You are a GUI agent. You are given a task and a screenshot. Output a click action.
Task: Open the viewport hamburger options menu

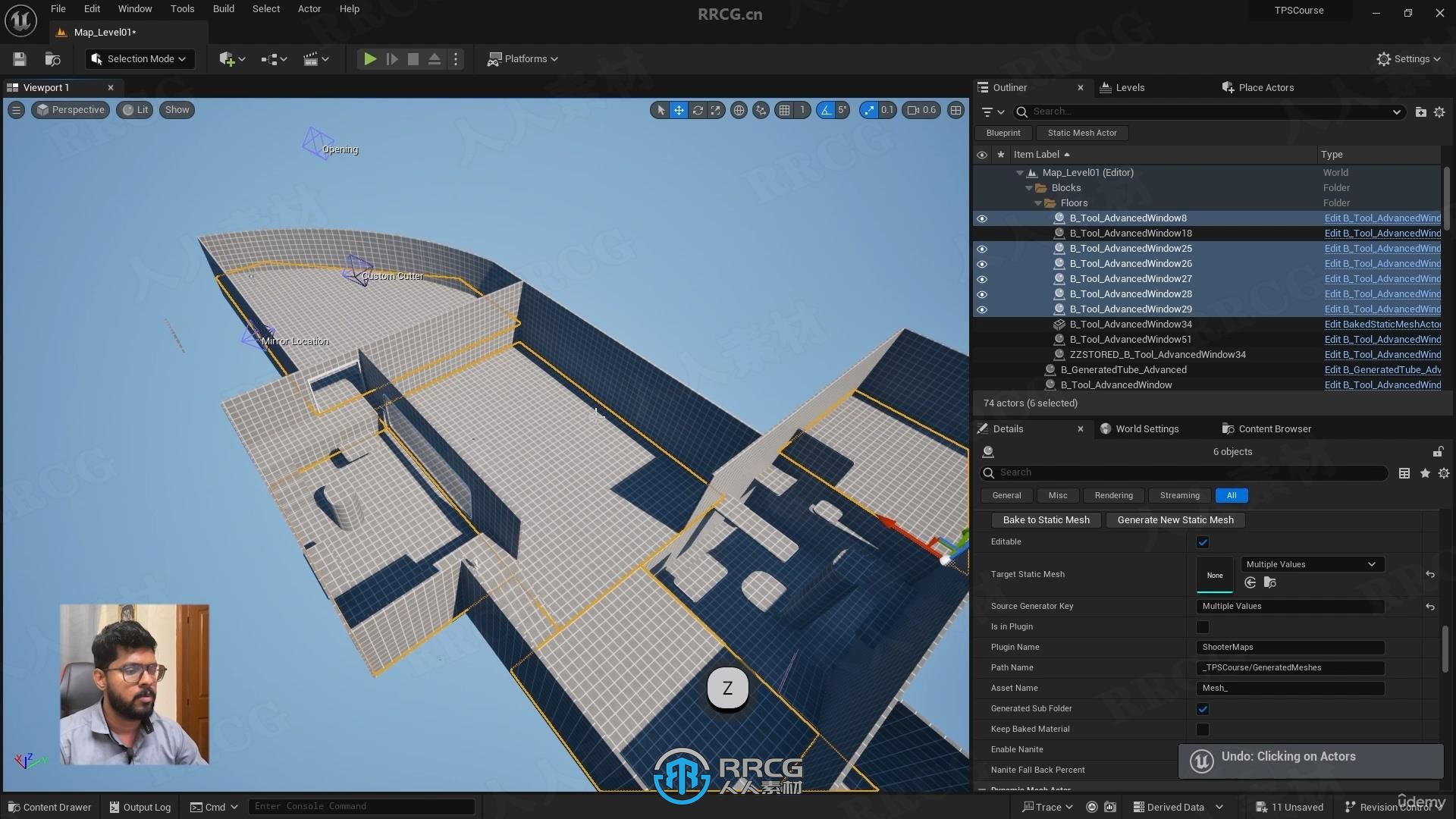click(16, 110)
